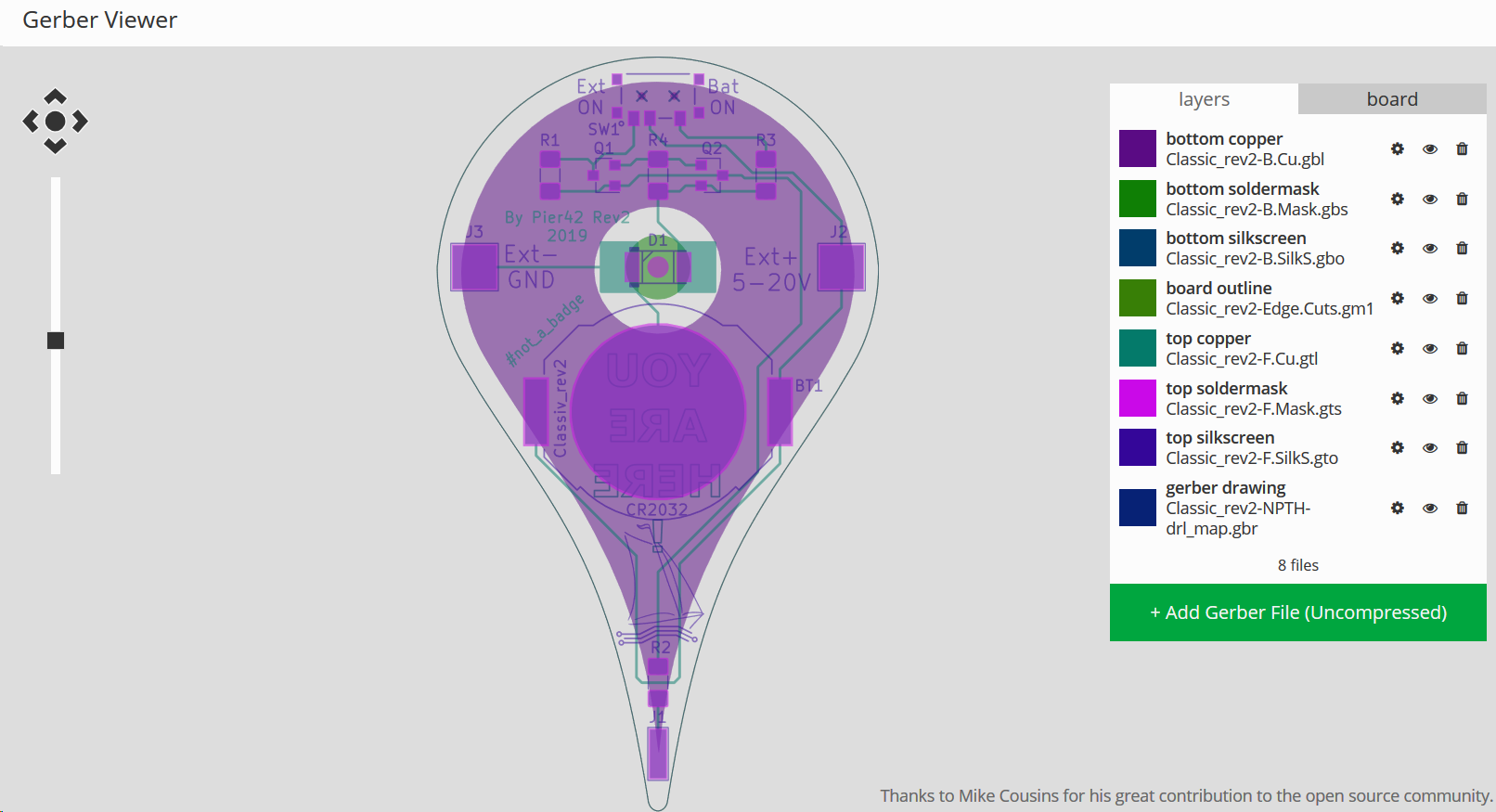Select the layers tab
1496x812 pixels.
tap(1204, 99)
